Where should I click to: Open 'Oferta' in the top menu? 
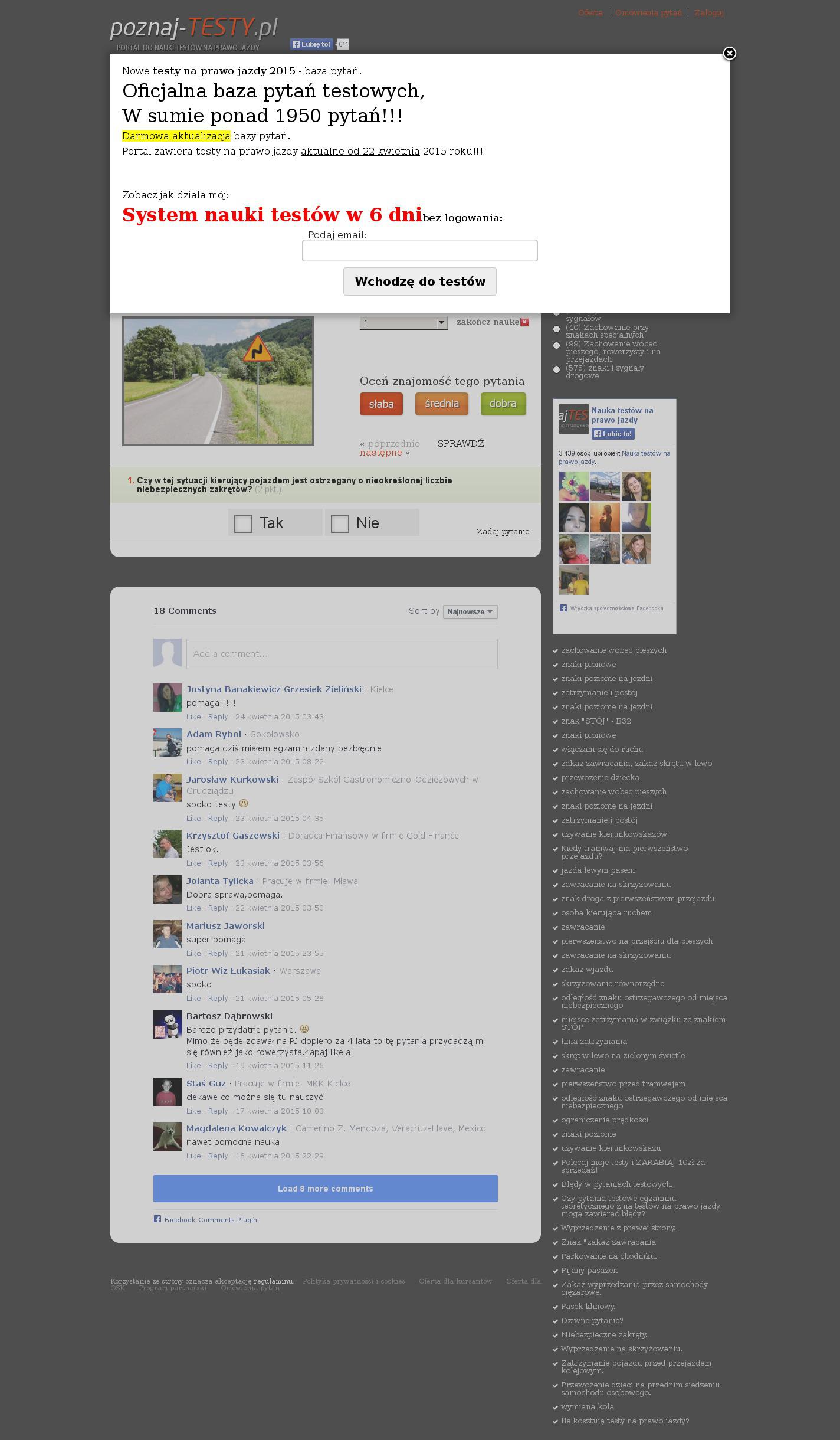[590, 12]
